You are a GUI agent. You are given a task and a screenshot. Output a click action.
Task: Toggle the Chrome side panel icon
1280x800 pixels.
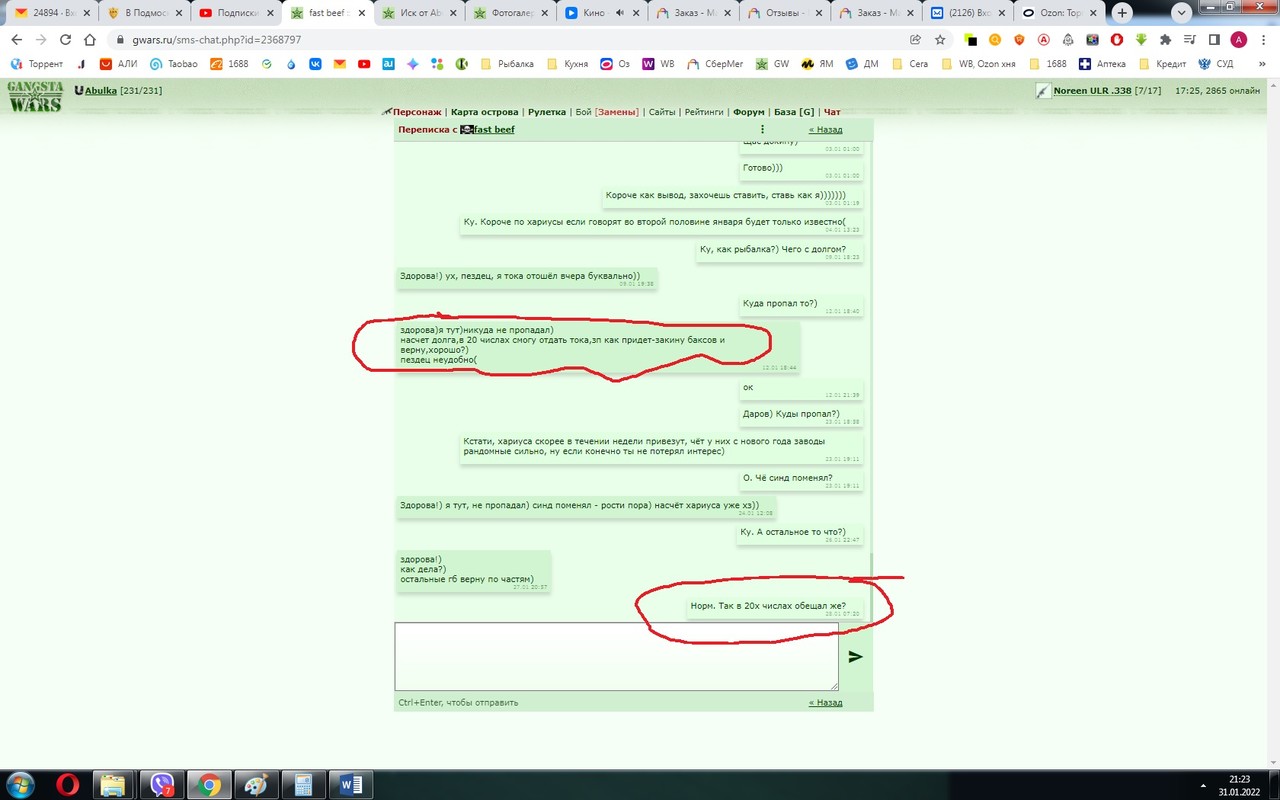1214,40
